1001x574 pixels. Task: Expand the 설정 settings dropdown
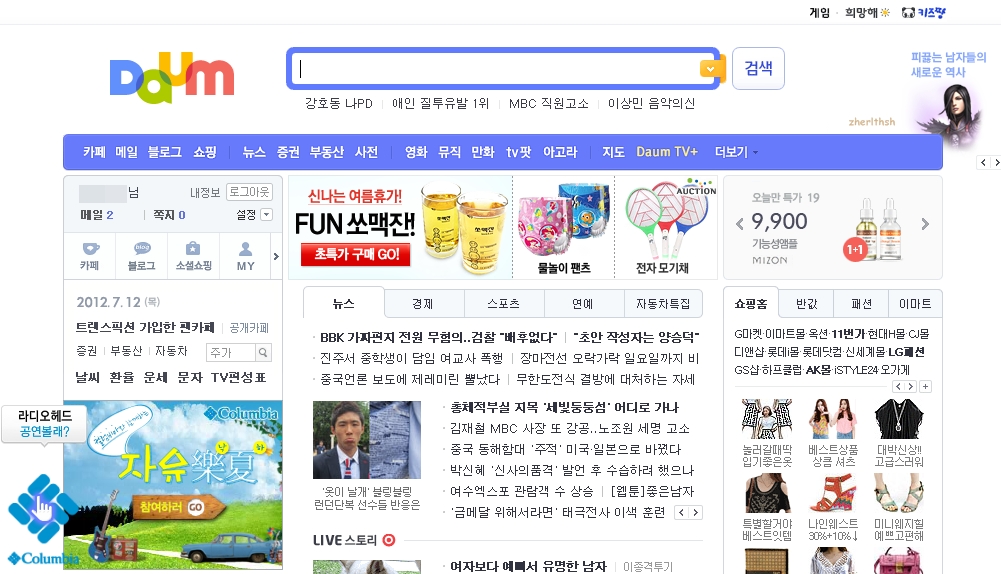point(267,215)
